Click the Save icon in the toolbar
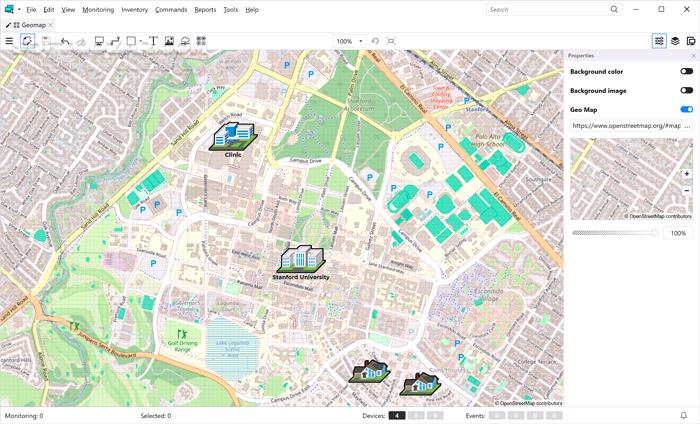 pyautogui.click(x=46, y=41)
